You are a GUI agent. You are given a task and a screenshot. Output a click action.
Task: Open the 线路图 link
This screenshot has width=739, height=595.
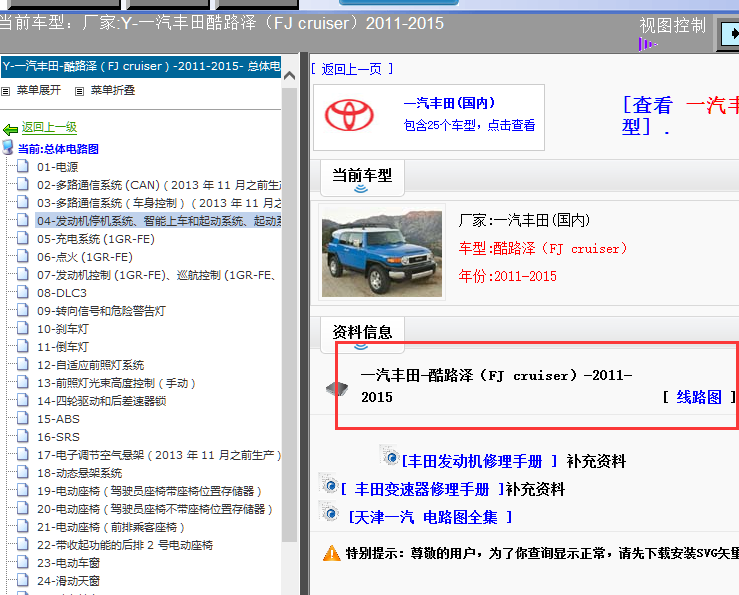[x=699, y=397]
